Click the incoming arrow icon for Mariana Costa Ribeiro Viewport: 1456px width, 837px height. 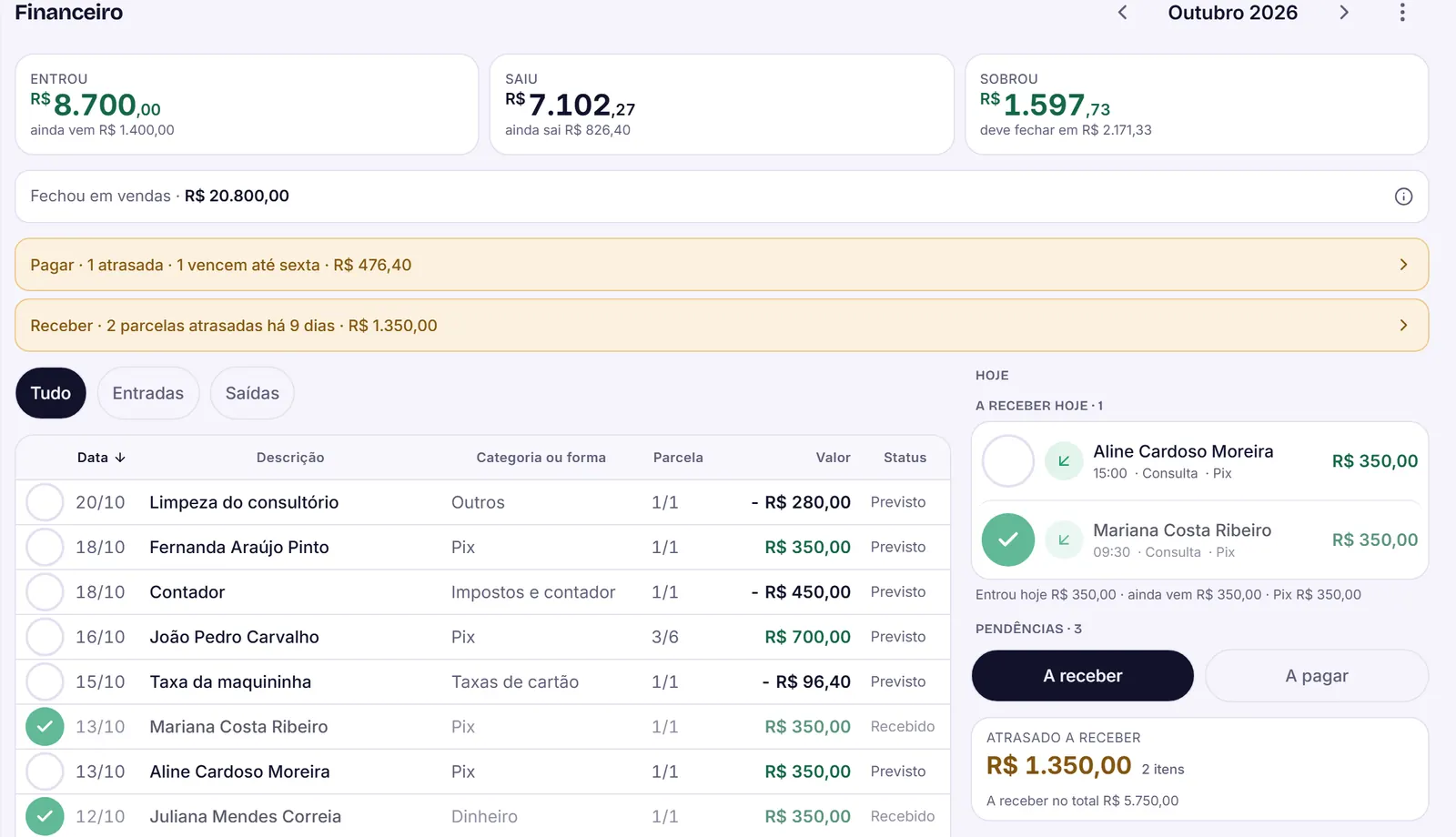coord(1064,540)
